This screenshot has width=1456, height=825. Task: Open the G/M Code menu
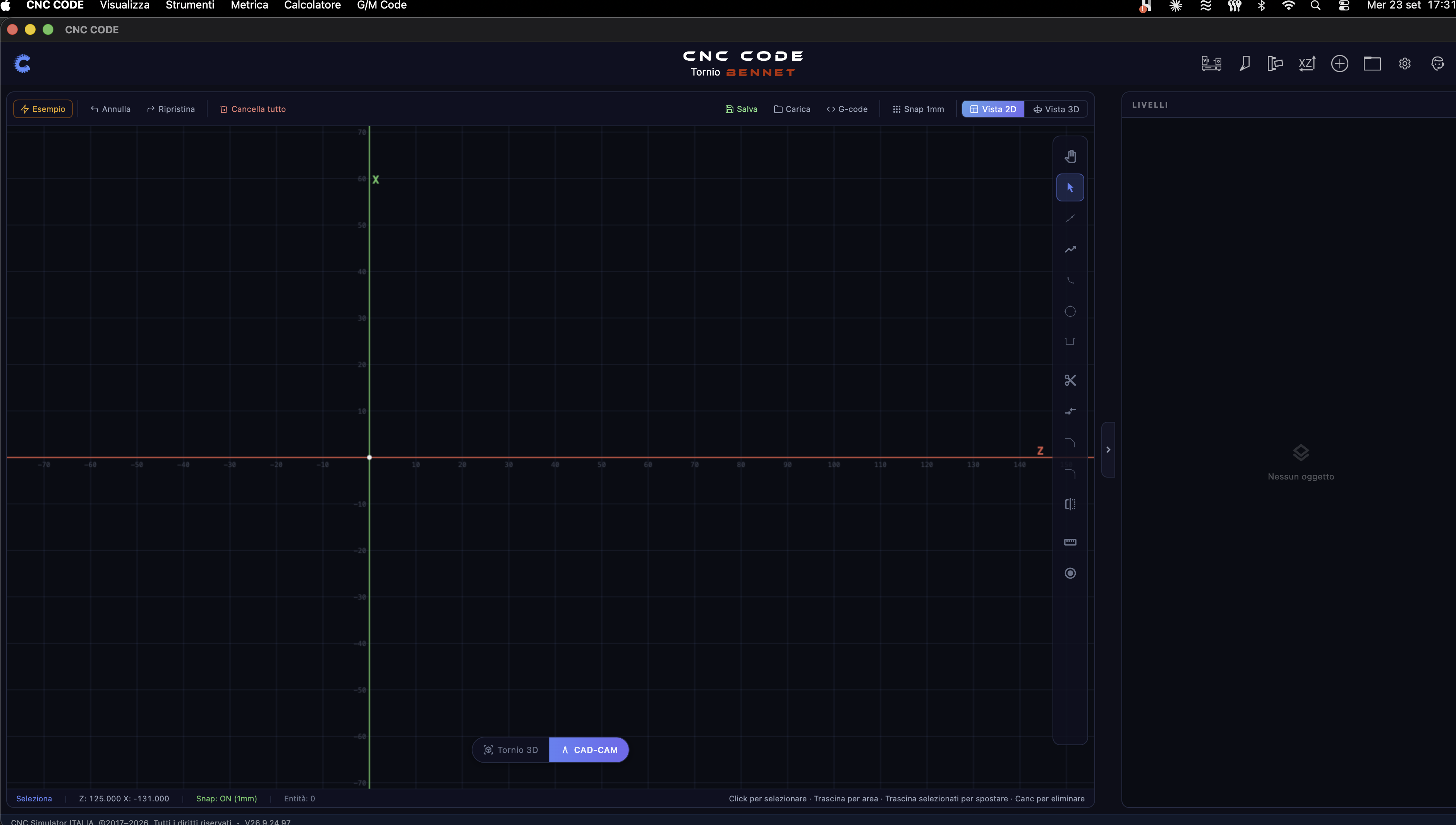coord(382,6)
